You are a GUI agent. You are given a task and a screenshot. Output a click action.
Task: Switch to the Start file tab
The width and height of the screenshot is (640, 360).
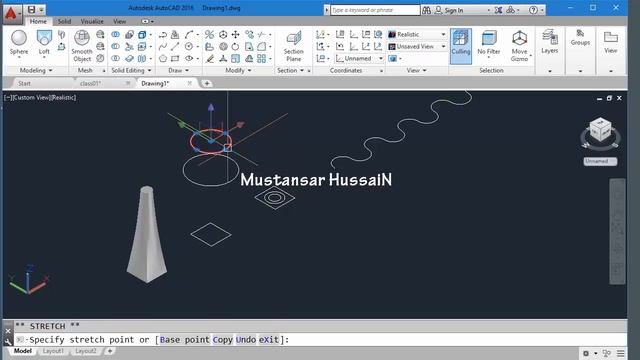(x=24, y=83)
